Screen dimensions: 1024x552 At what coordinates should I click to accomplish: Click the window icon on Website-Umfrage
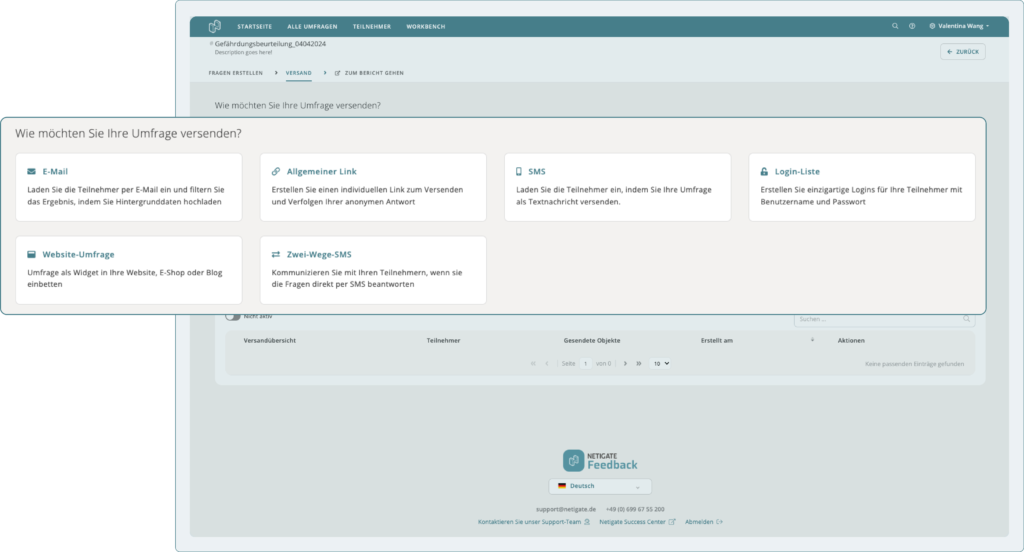coord(31,254)
